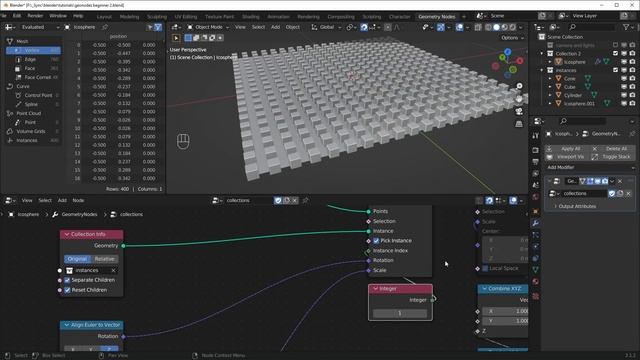The height and width of the screenshot is (360, 640).
Task: Switch to Shading workspace tab
Action: pyautogui.click(x=251, y=17)
